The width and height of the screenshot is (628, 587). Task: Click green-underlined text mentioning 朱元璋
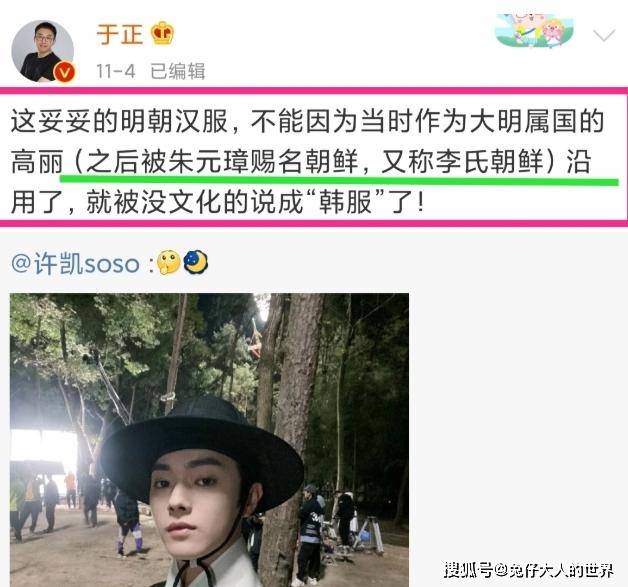pyautogui.click(x=320, y=162)
